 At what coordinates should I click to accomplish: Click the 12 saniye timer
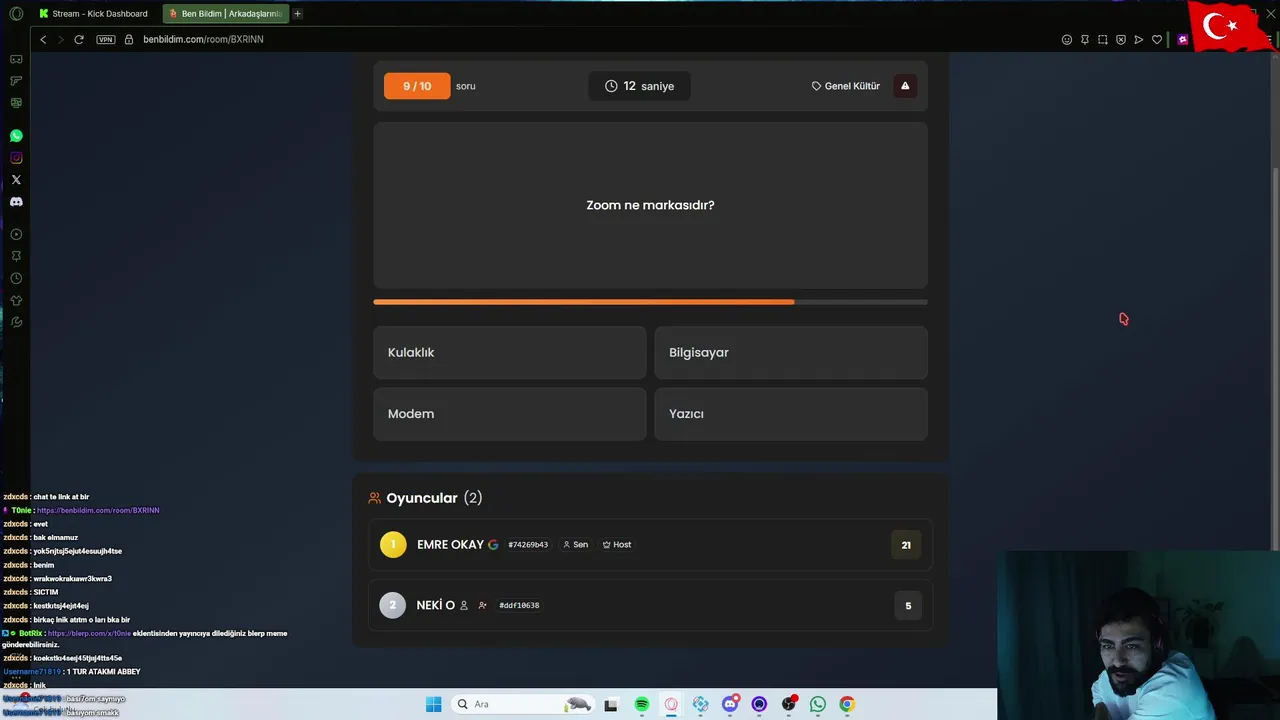pos(639,86)
